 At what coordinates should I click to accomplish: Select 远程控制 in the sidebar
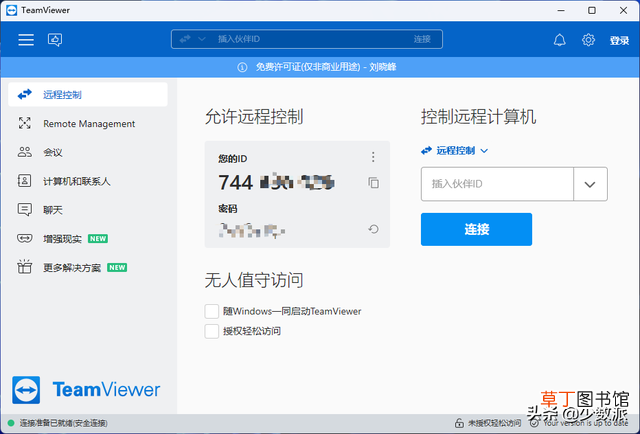[x=88, y=95]
